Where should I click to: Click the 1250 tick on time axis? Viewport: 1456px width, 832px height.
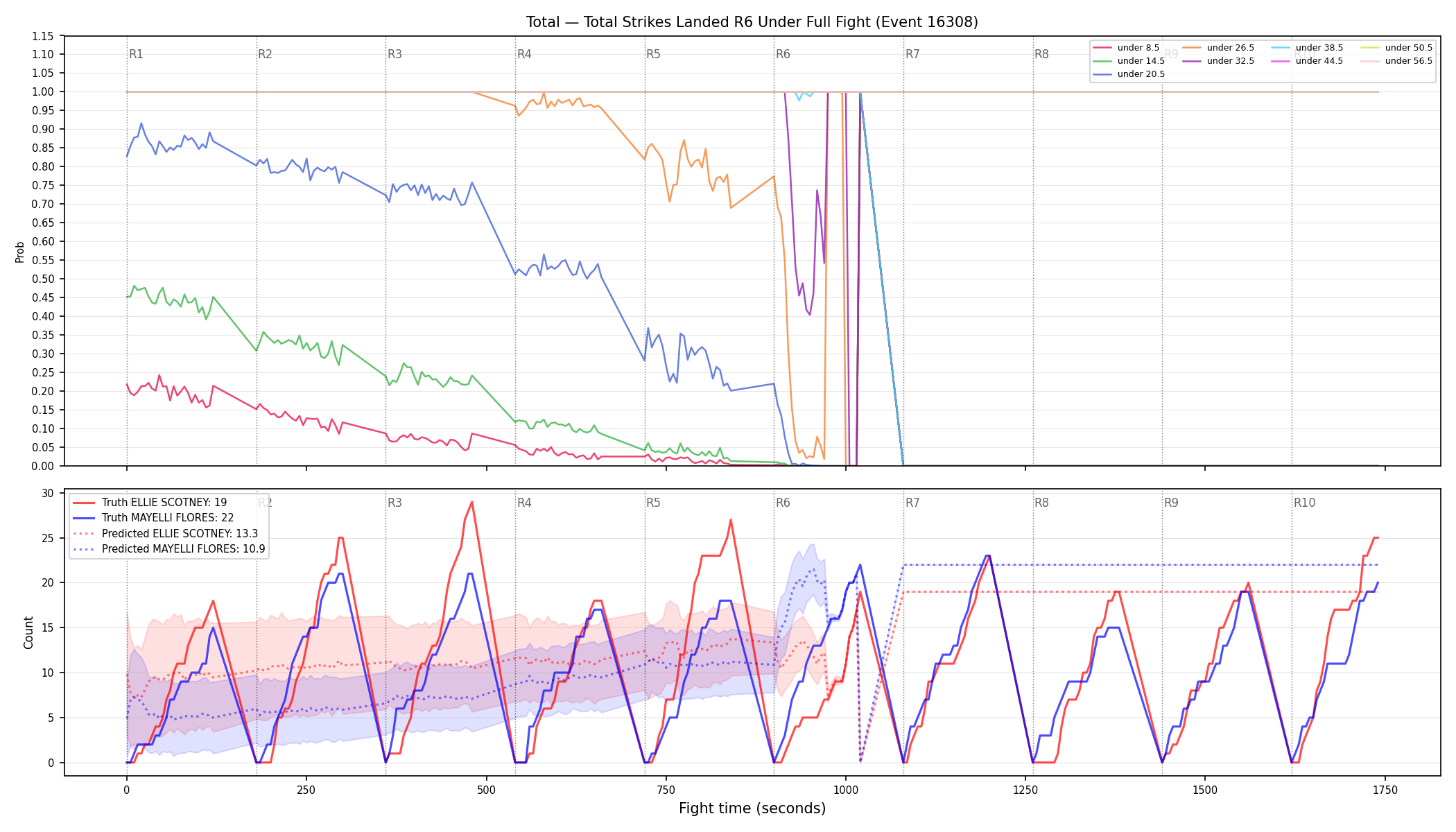click(1025, 790)
